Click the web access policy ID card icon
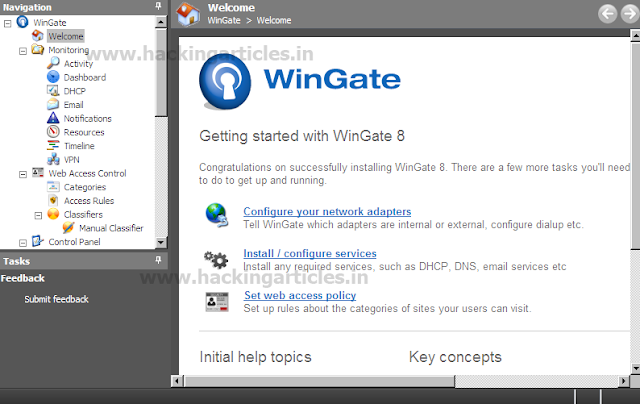 pos(217,302)
